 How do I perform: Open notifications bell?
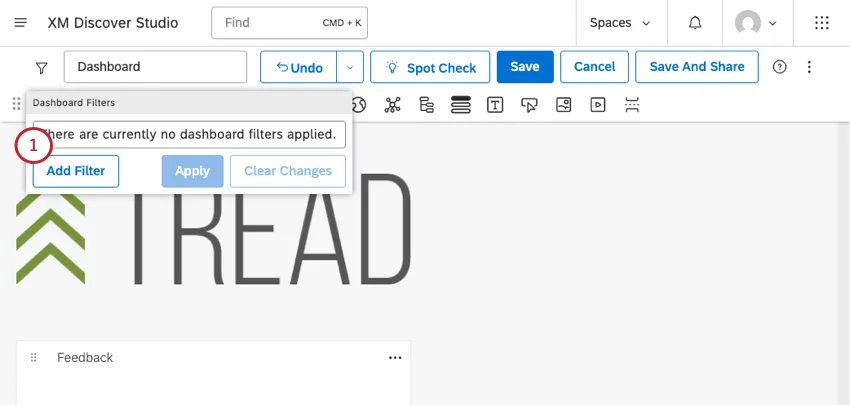pos(694,23)
